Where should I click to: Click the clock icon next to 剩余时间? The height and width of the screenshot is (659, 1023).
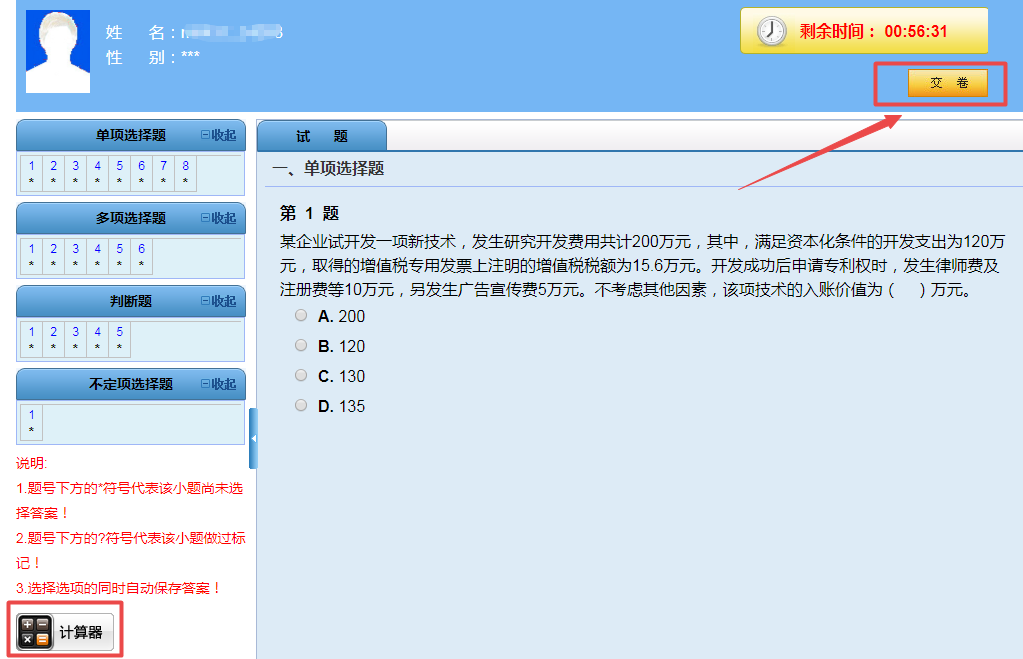click(770, 30)
